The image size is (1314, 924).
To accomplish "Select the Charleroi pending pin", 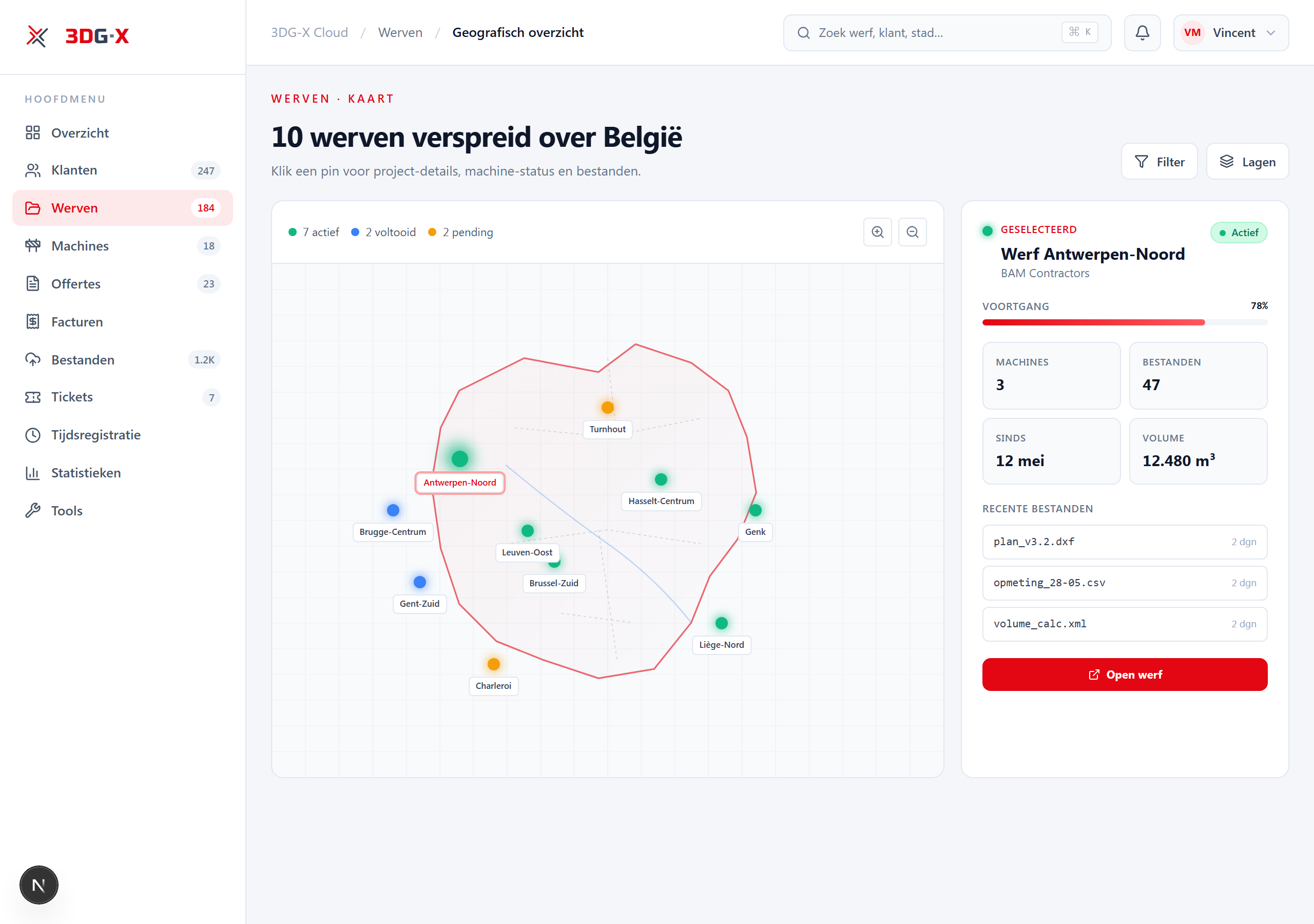I will click(493, 664).
